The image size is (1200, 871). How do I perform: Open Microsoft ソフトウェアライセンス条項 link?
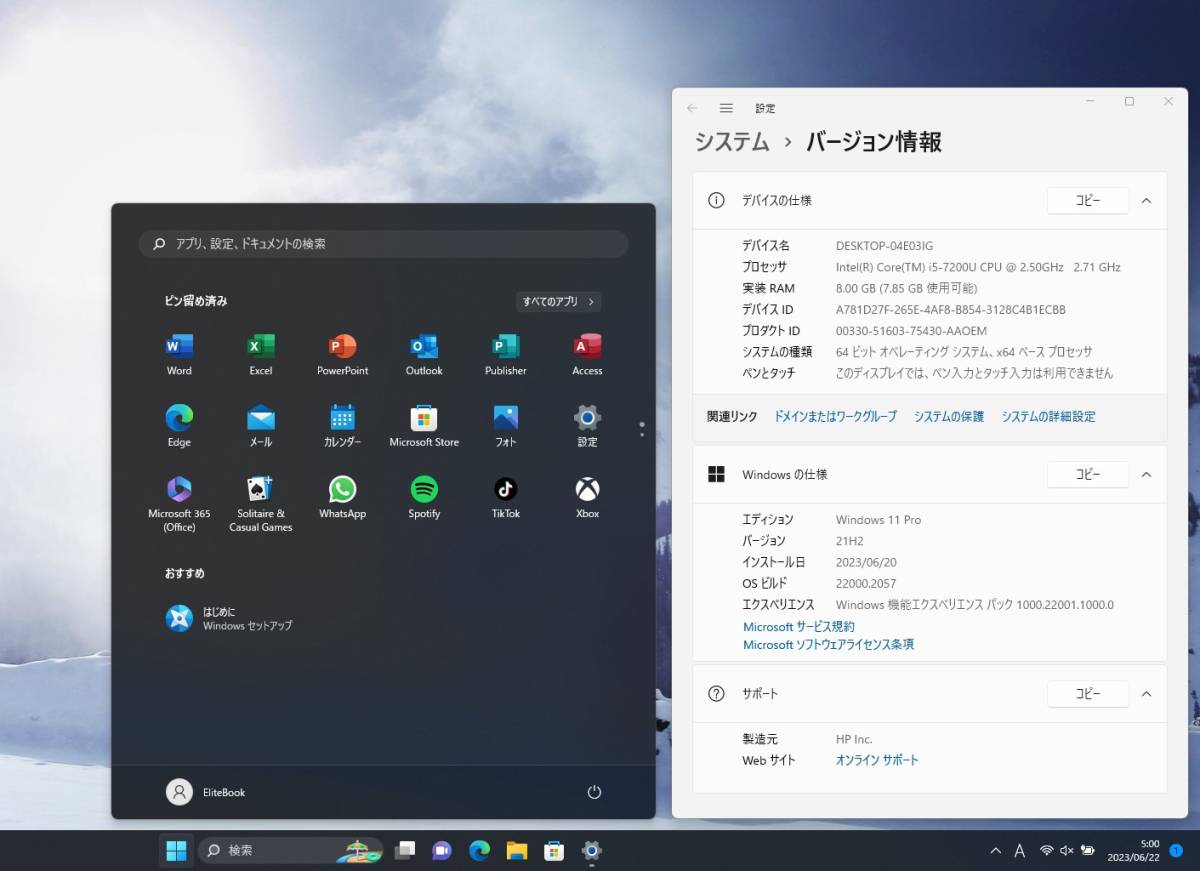click(828, 645)
